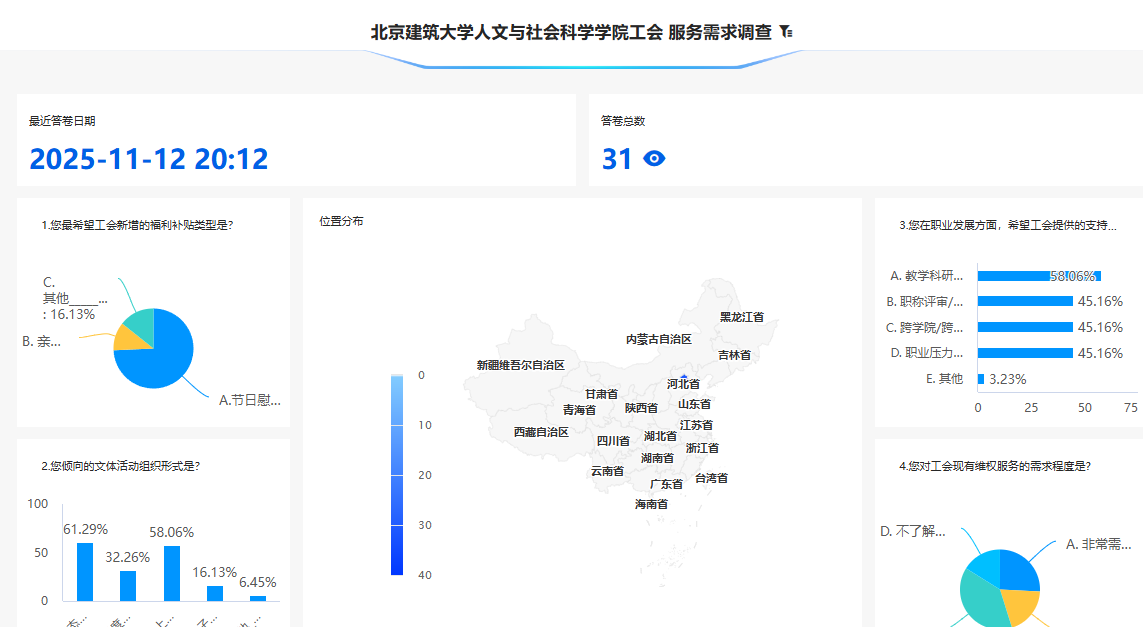Select the yellow B. 亲 pie slice
This screenshot has width=1143, height=627.
click(x=127, y=339)
